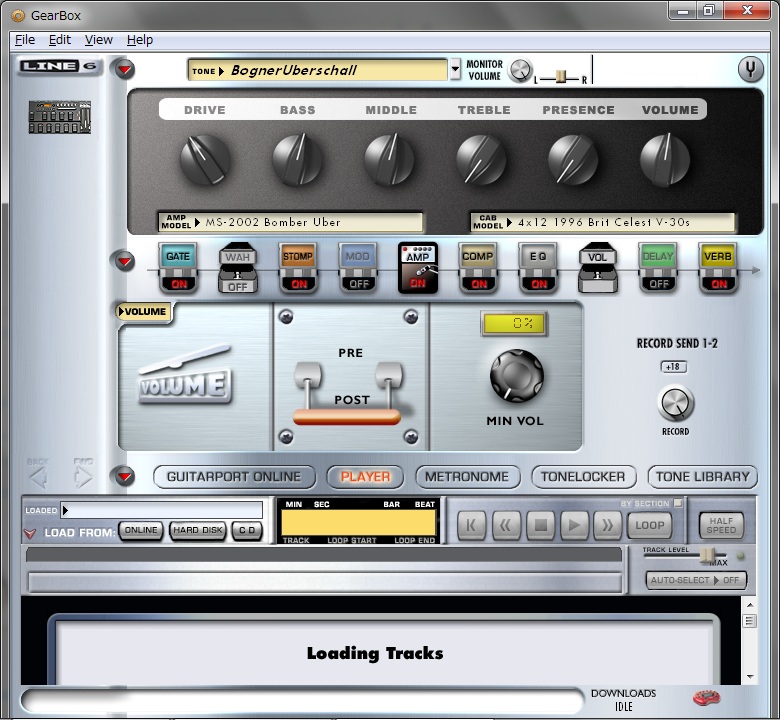This screenshot has height=720, width=780.
Task: Enable the BY SECTION checkbox
Action: pyautogui.click(x=678, y=503)
